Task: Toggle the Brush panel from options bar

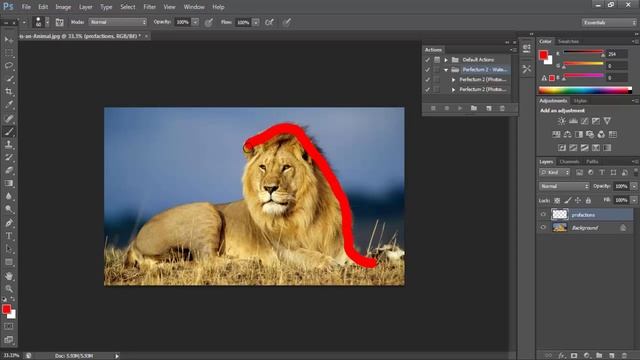Action: point(60,22)
